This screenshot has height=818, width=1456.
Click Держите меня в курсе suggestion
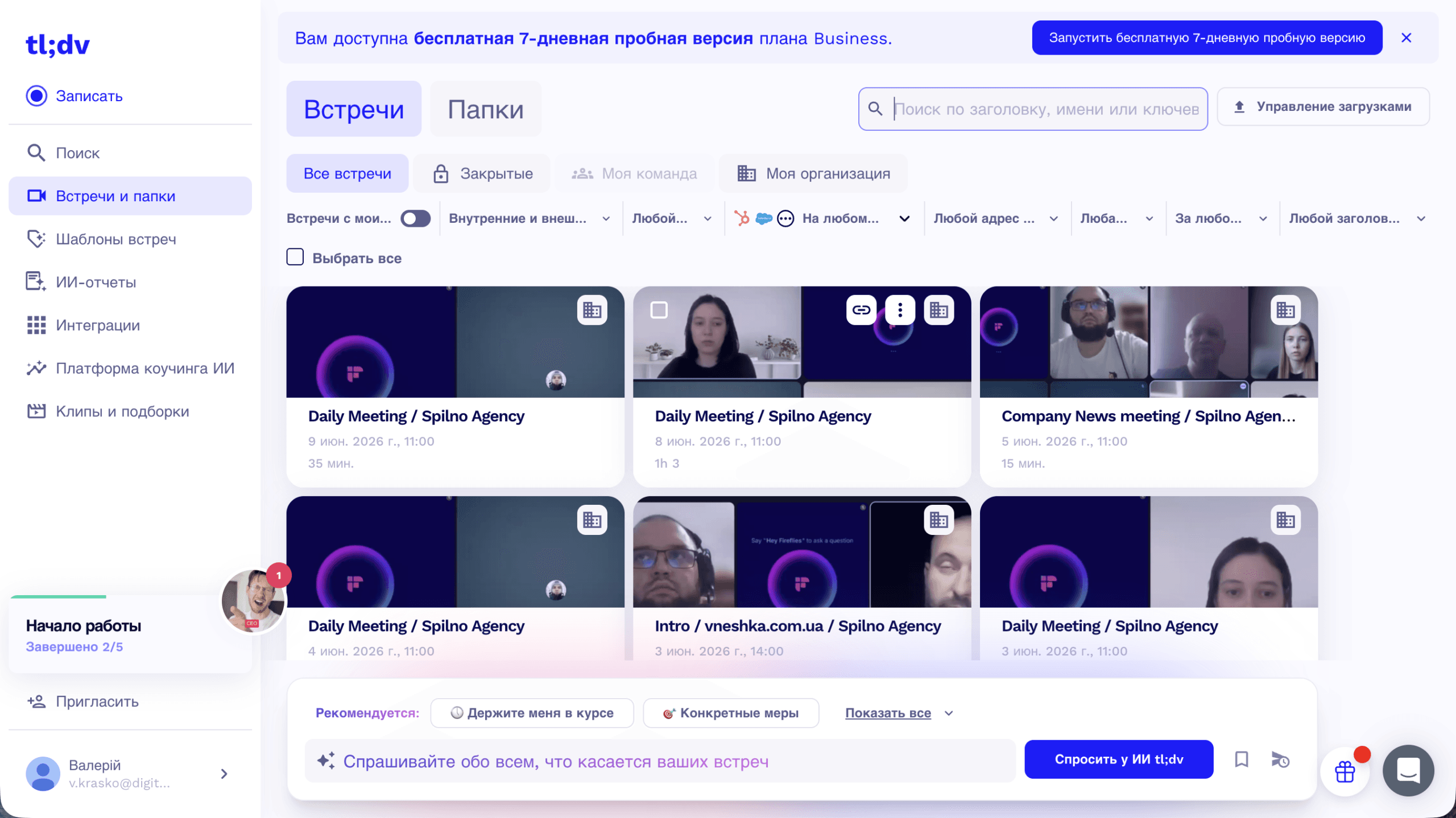coord(532,713)
